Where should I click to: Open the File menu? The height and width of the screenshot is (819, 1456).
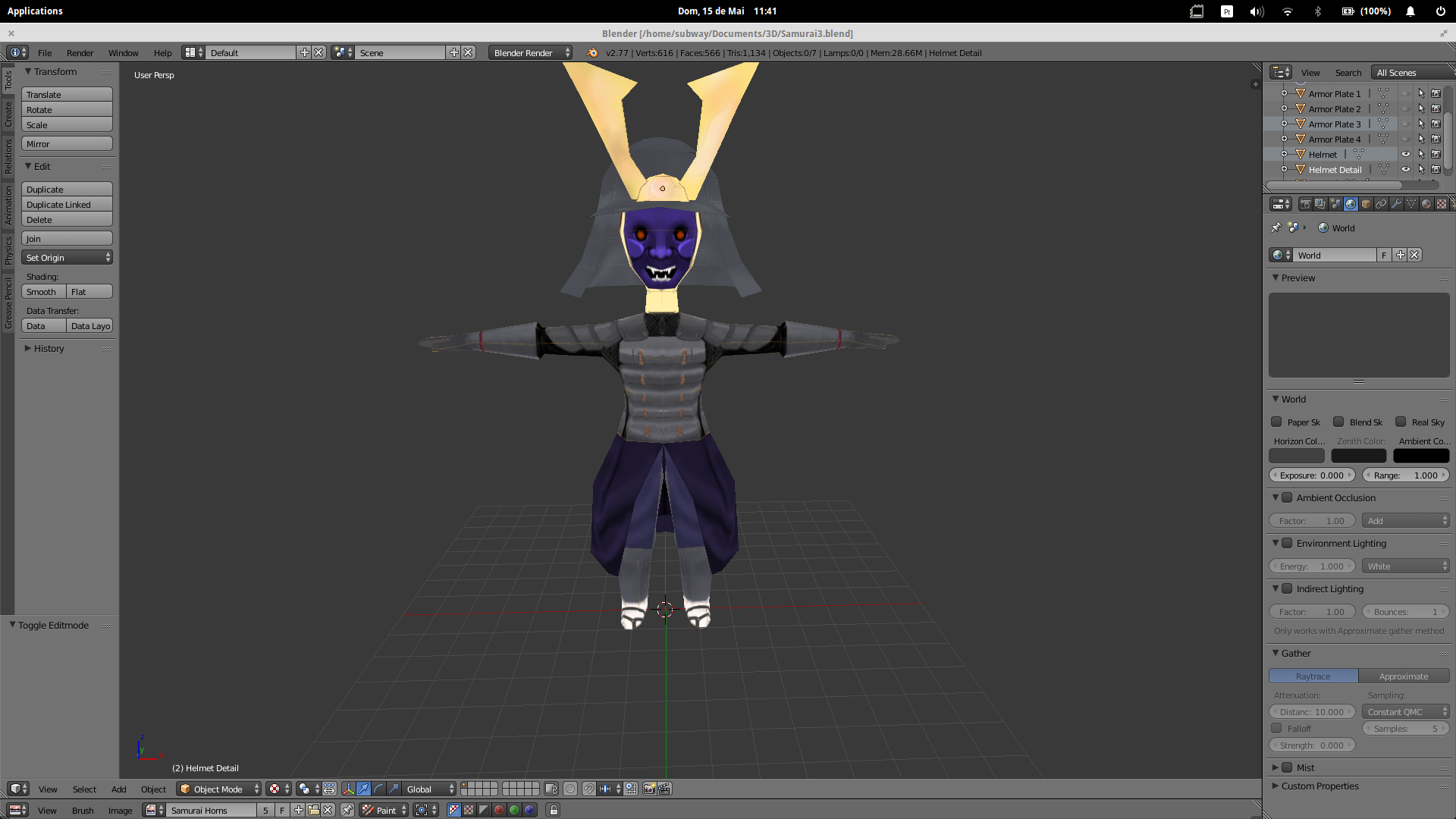(45, 52)
